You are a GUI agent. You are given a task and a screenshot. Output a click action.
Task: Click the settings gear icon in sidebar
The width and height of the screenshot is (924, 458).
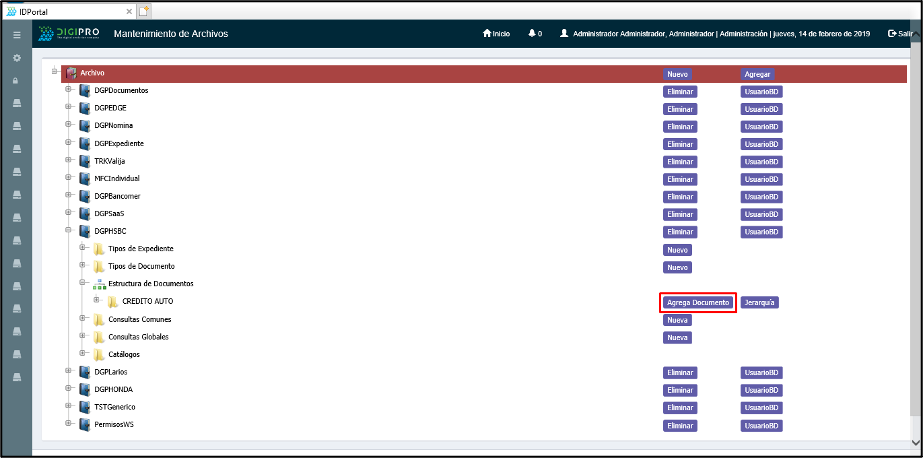16,57
